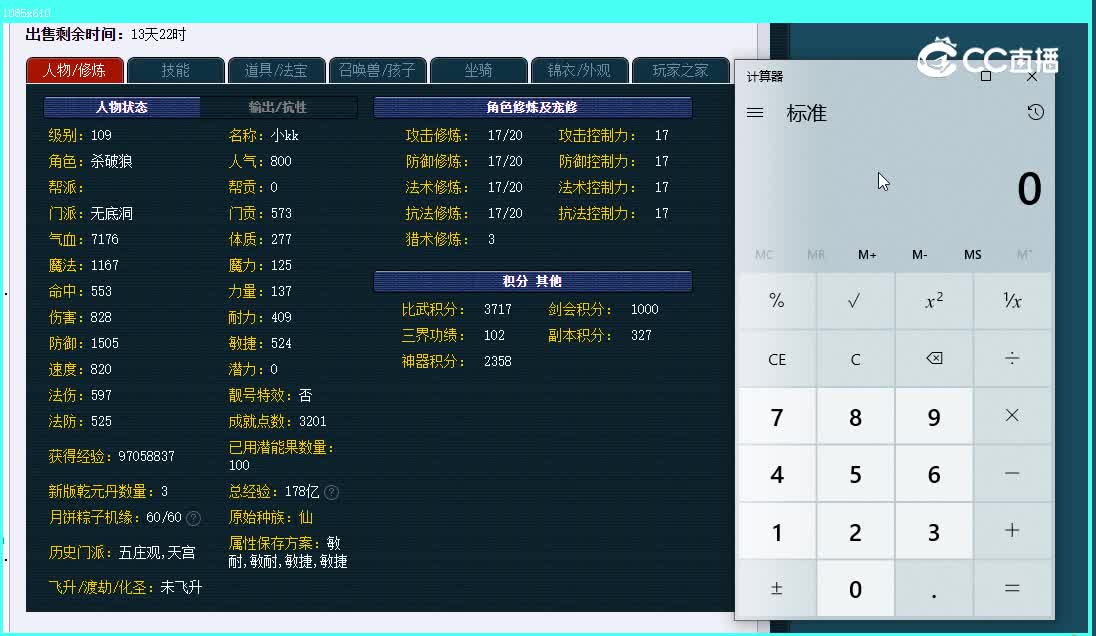Click the plus-minus sign icon
The width and height of the screenshot is (1096, 636).
777,589
